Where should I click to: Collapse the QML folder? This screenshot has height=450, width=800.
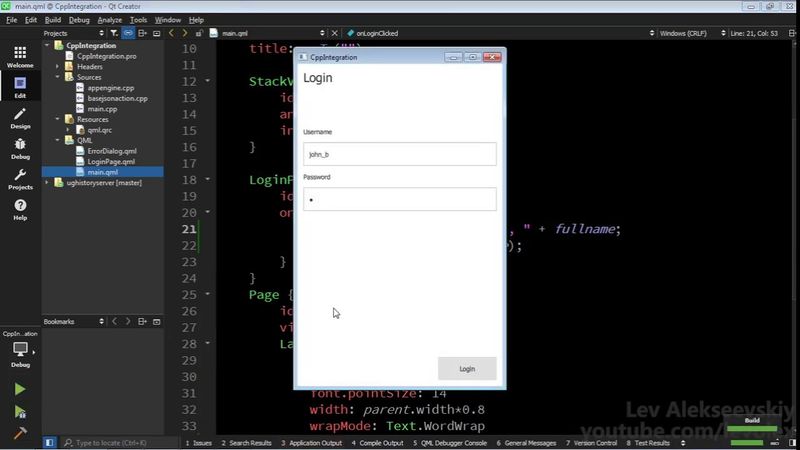[x=58, y=140]
